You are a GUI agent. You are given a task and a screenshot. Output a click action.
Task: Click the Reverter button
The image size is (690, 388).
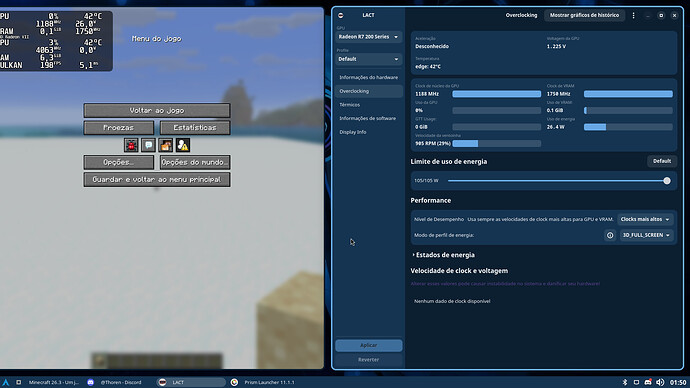(368, 359)
